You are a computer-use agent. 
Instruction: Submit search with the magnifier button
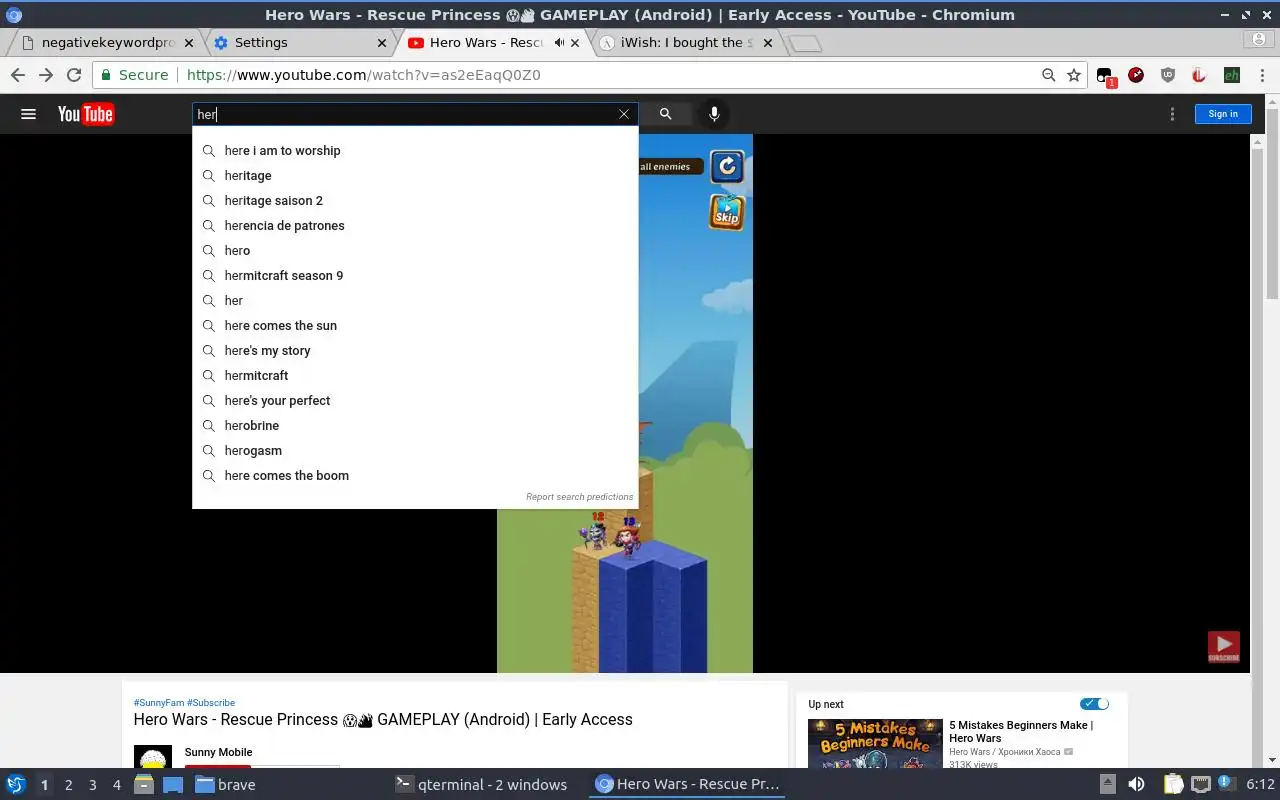tap(665, 114)
